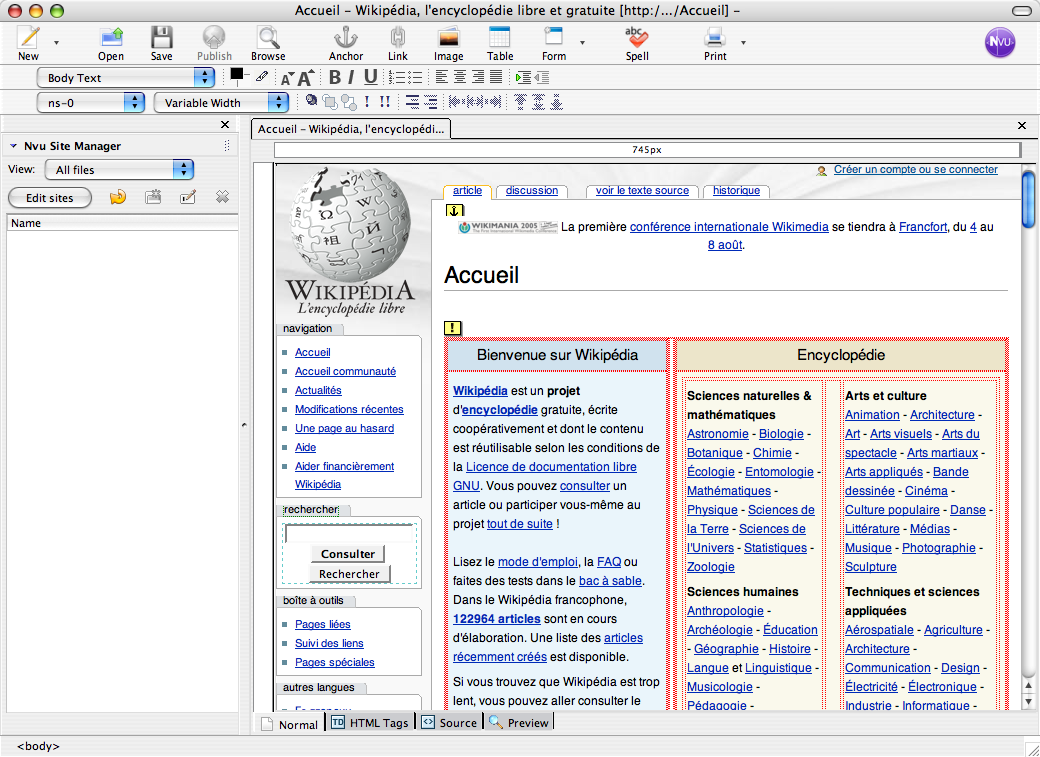
Task: Click the rechercher search input field
Action: (349, 534)
